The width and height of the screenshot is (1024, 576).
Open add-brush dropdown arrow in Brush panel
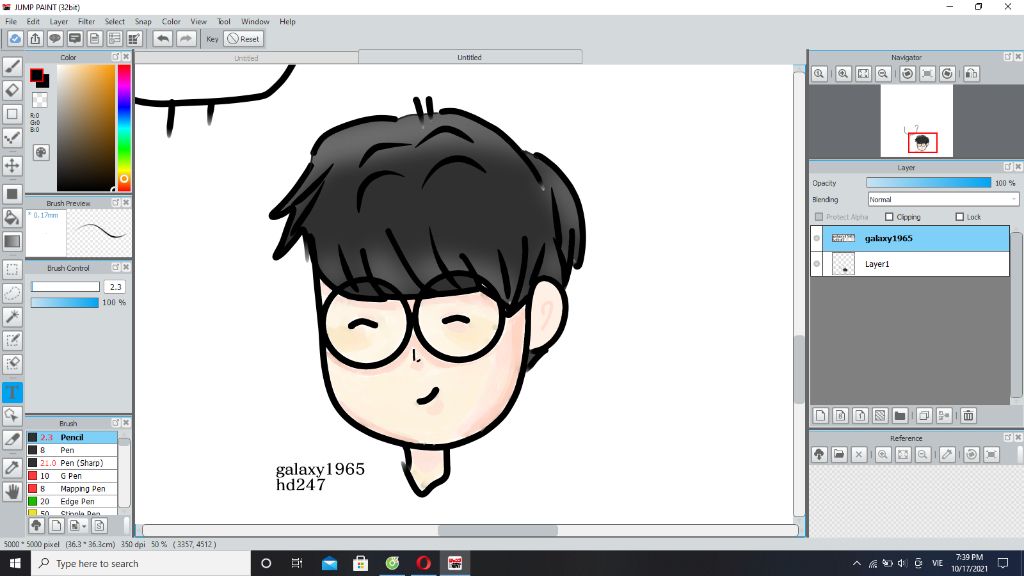click(84, 526)
